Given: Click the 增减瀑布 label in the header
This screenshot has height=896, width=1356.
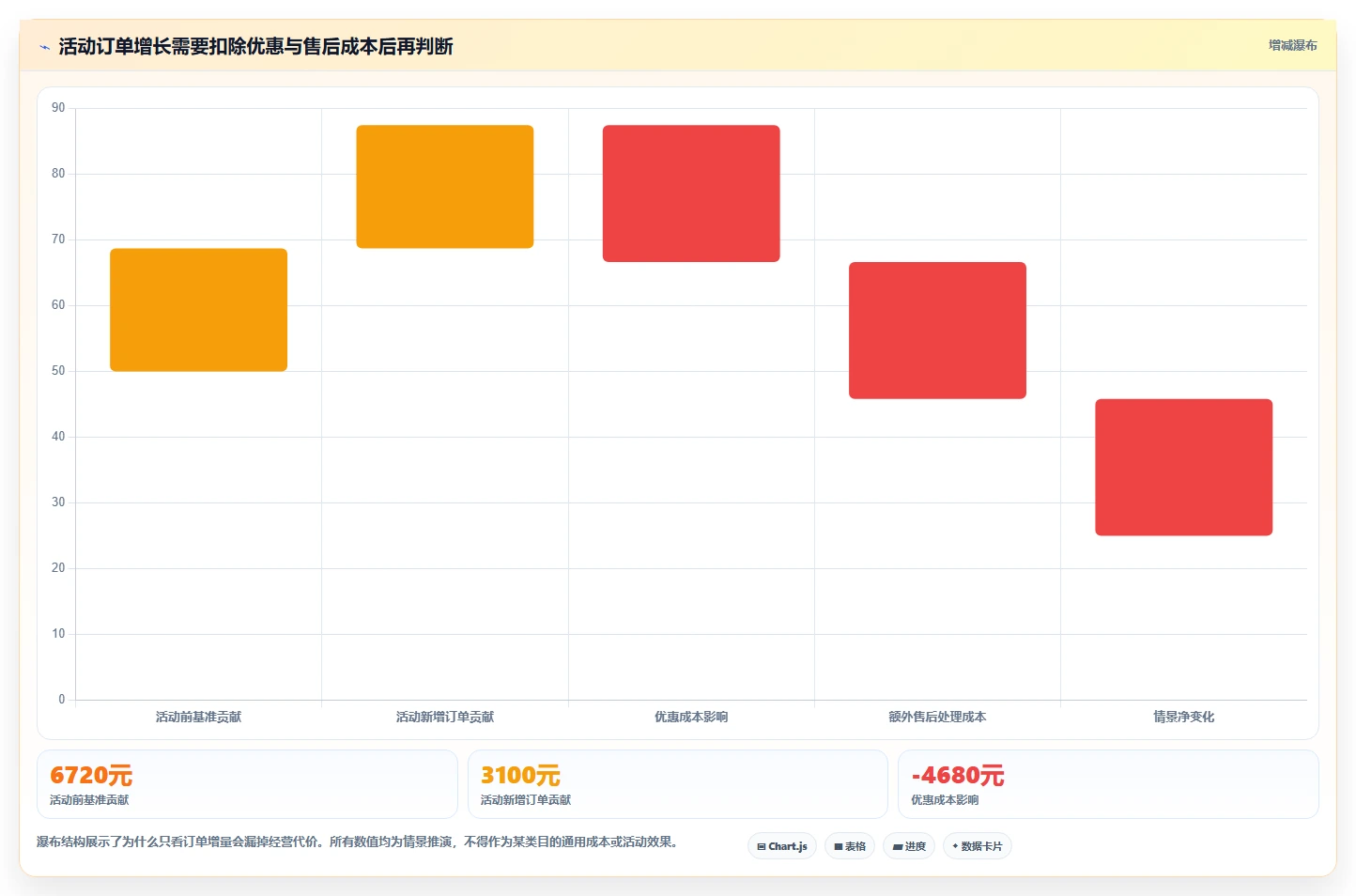Looking at the screenshot, I should click(1292, 45).
